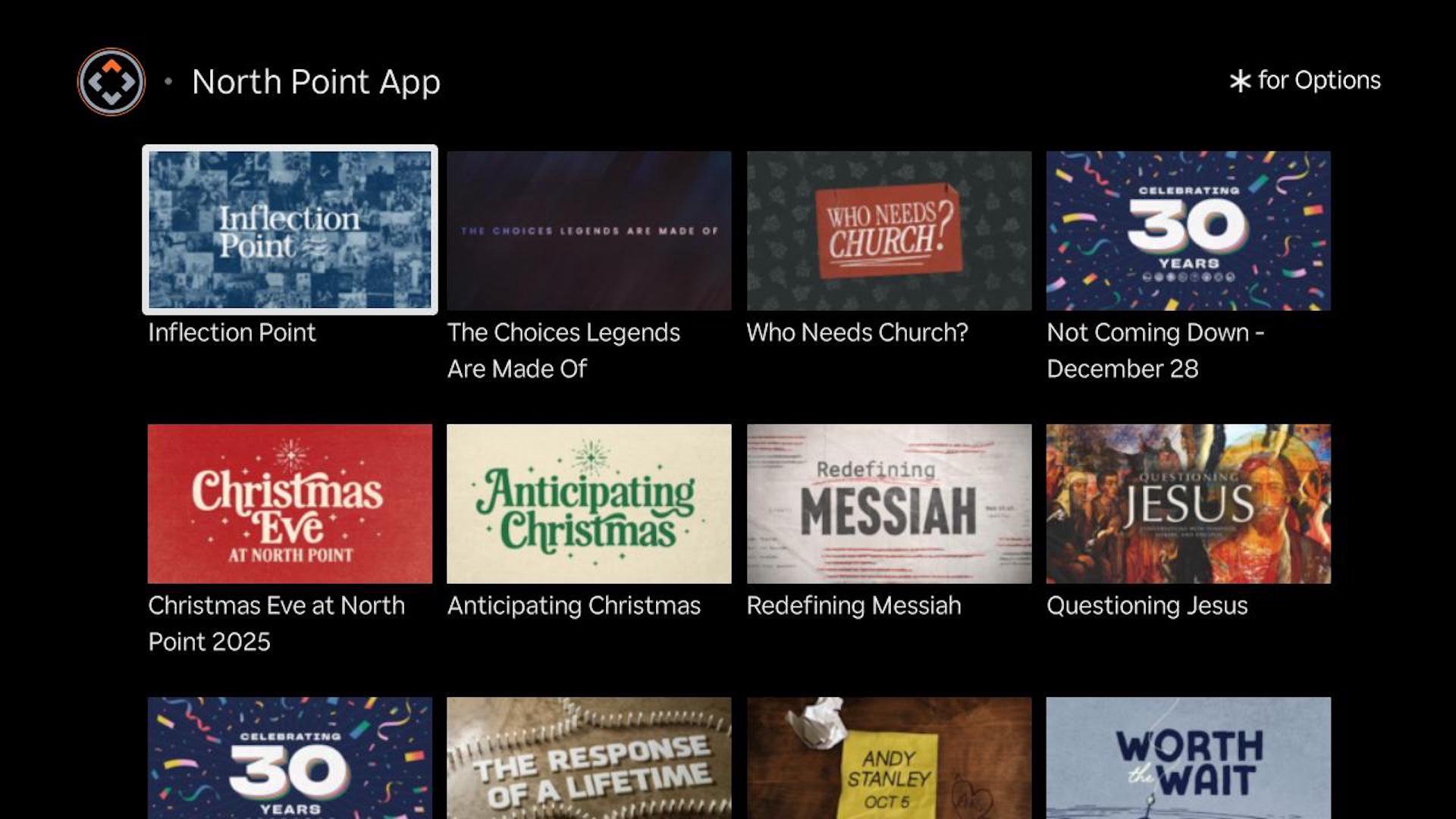The width and height of the screenshot is (1456, 819).
Task: Choose the Anticipating Christmas thumbnail
Action: coord(589,504)
